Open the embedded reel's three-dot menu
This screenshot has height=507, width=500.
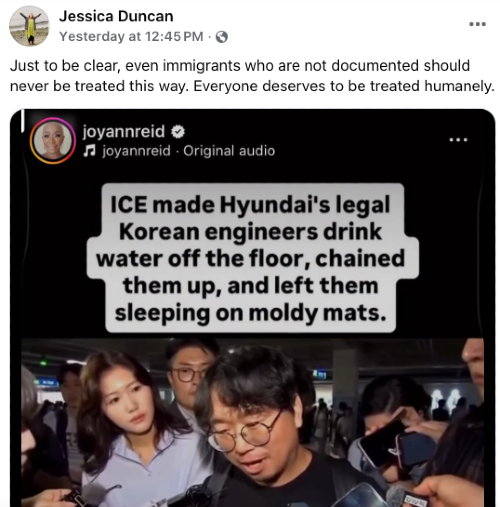[459, 140]
